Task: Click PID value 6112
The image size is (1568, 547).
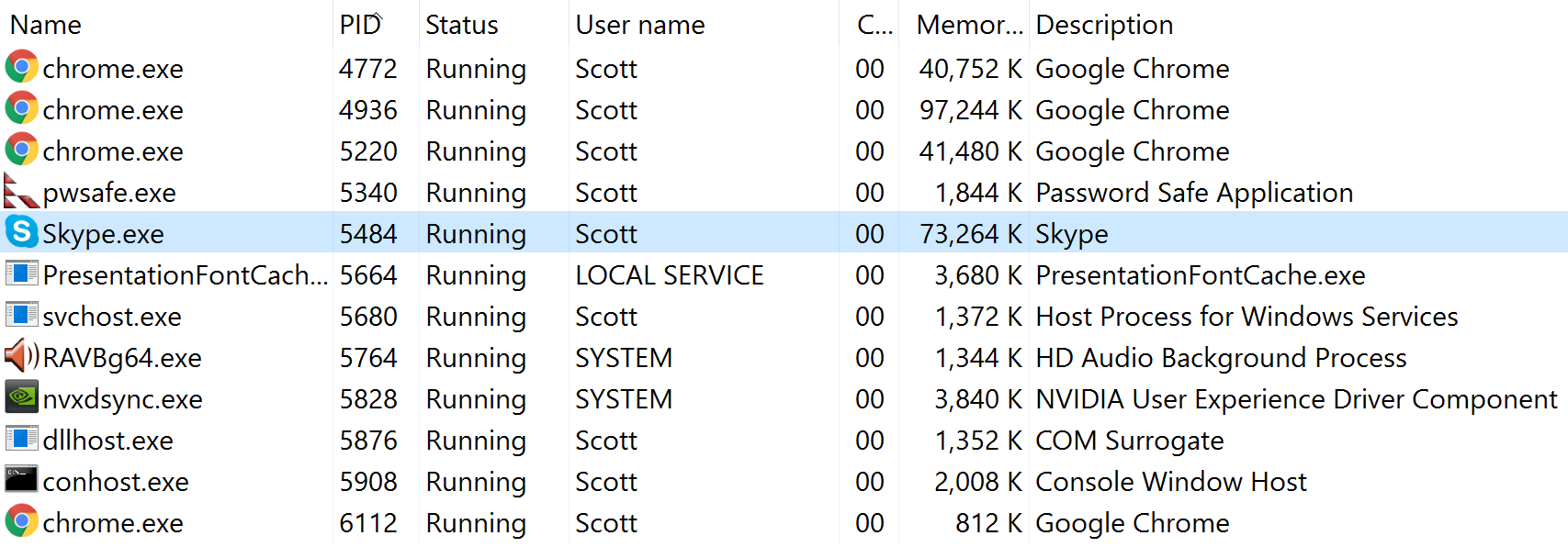Action: [x=368, y=523]
